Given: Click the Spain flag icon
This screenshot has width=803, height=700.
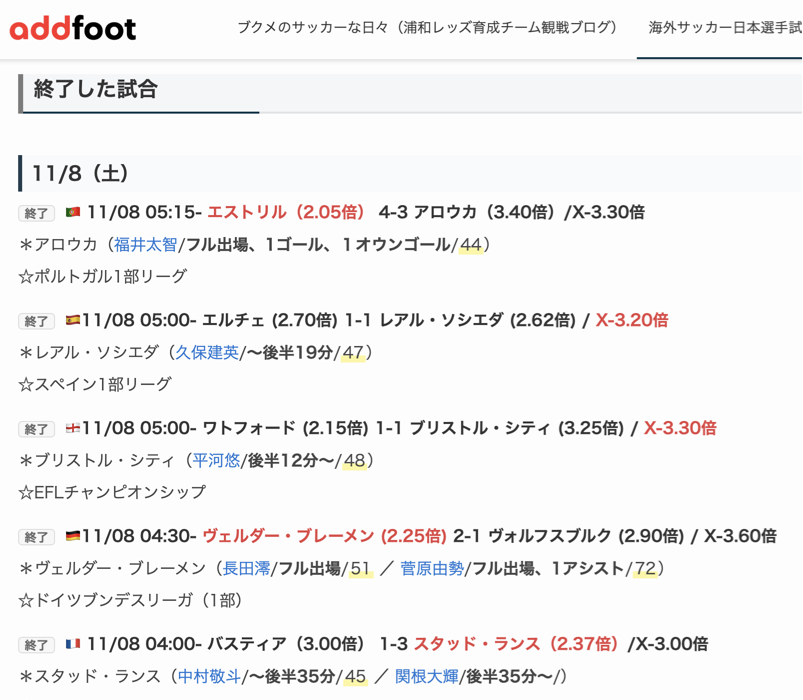Looking at the screenshot, I should 72,321.
